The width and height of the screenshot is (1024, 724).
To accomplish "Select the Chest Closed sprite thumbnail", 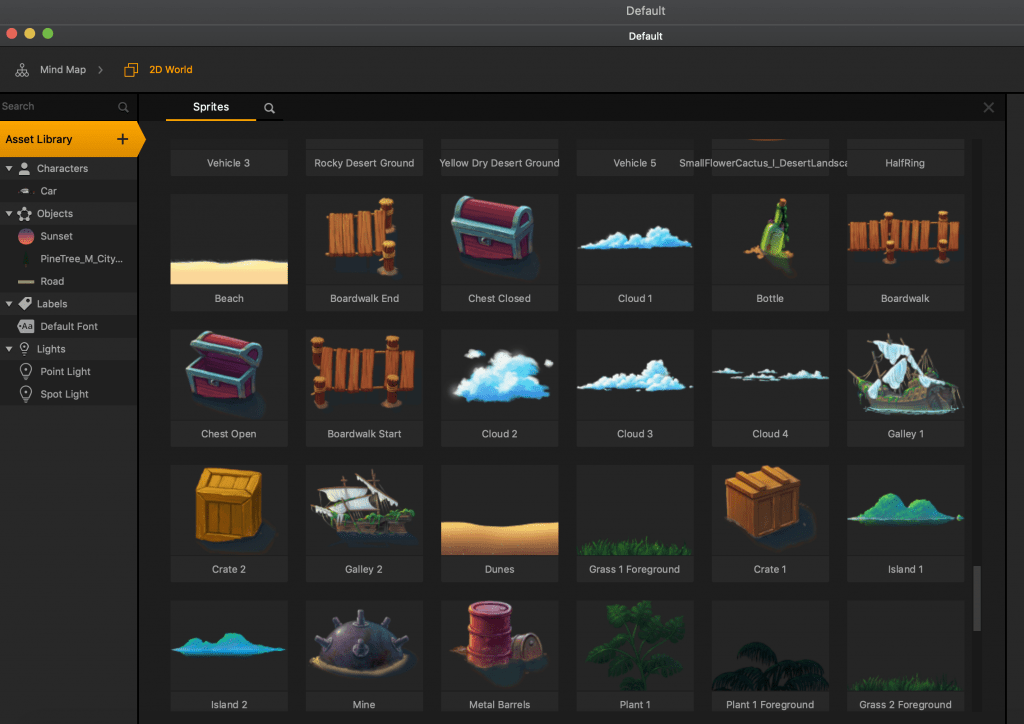I will [499, 240].
